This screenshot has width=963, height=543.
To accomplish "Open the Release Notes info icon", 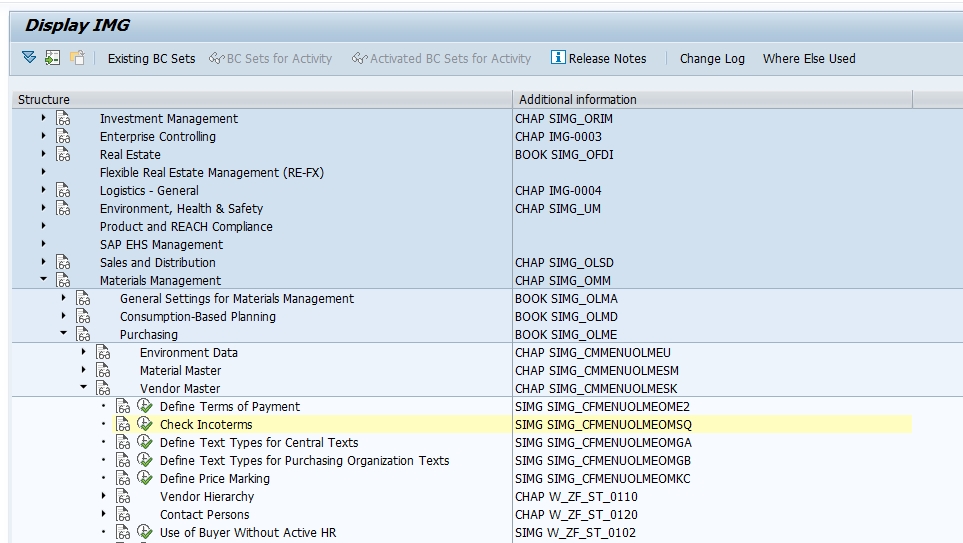I will pos(558,57).
